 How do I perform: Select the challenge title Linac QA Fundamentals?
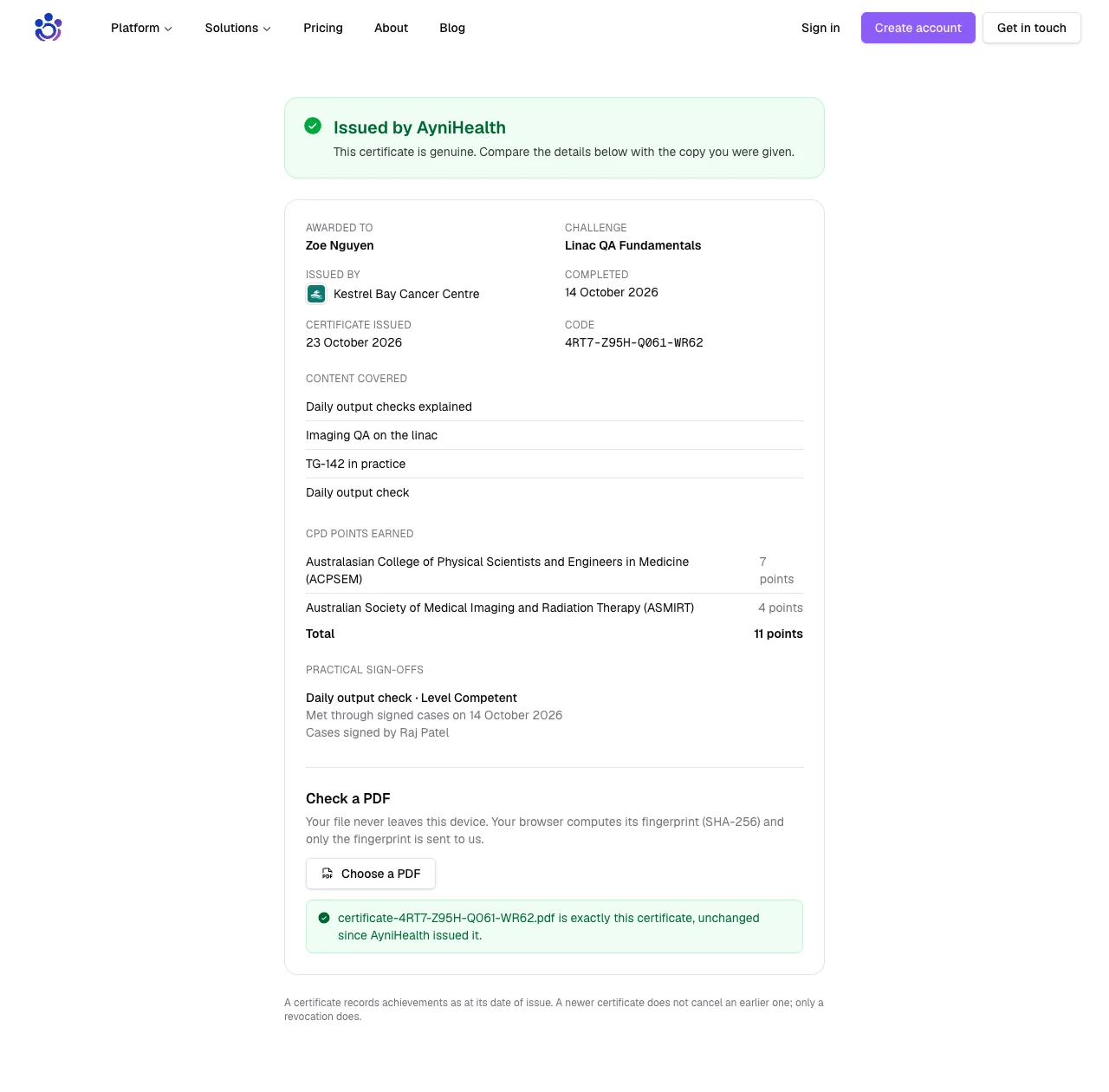pyautogui.click(x=632, y=245)
